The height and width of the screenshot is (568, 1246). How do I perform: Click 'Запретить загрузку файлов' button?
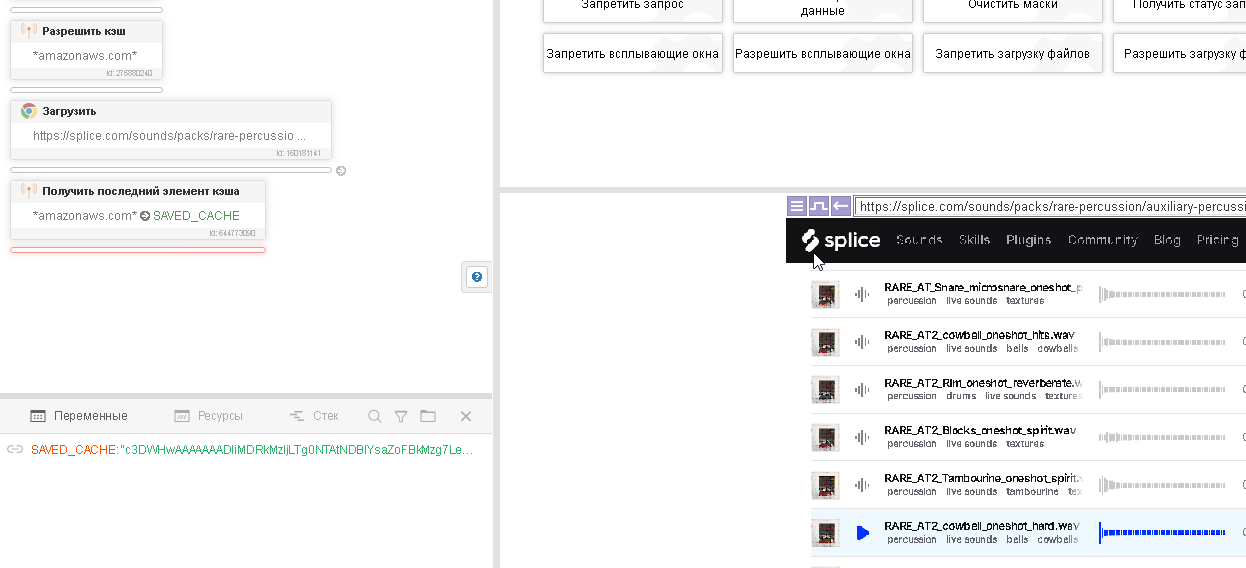[x=1013, y=54]
